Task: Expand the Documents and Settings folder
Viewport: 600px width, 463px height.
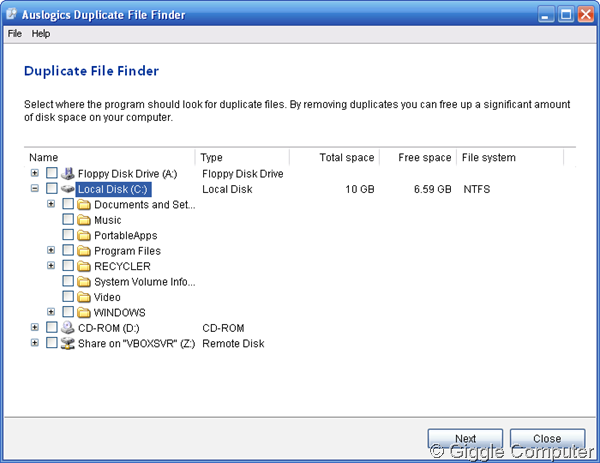Action: coord(51,204)
